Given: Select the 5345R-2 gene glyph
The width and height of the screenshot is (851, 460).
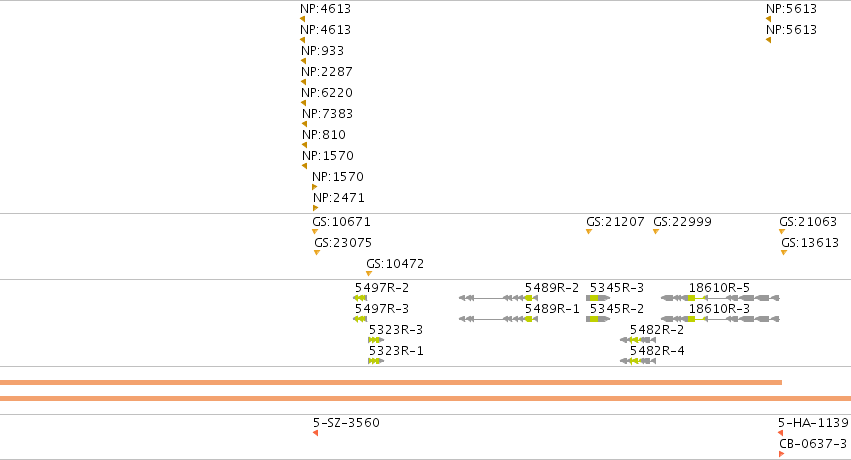Looking at the screenshot, I should pyautogui.click(x=598, y=319).
